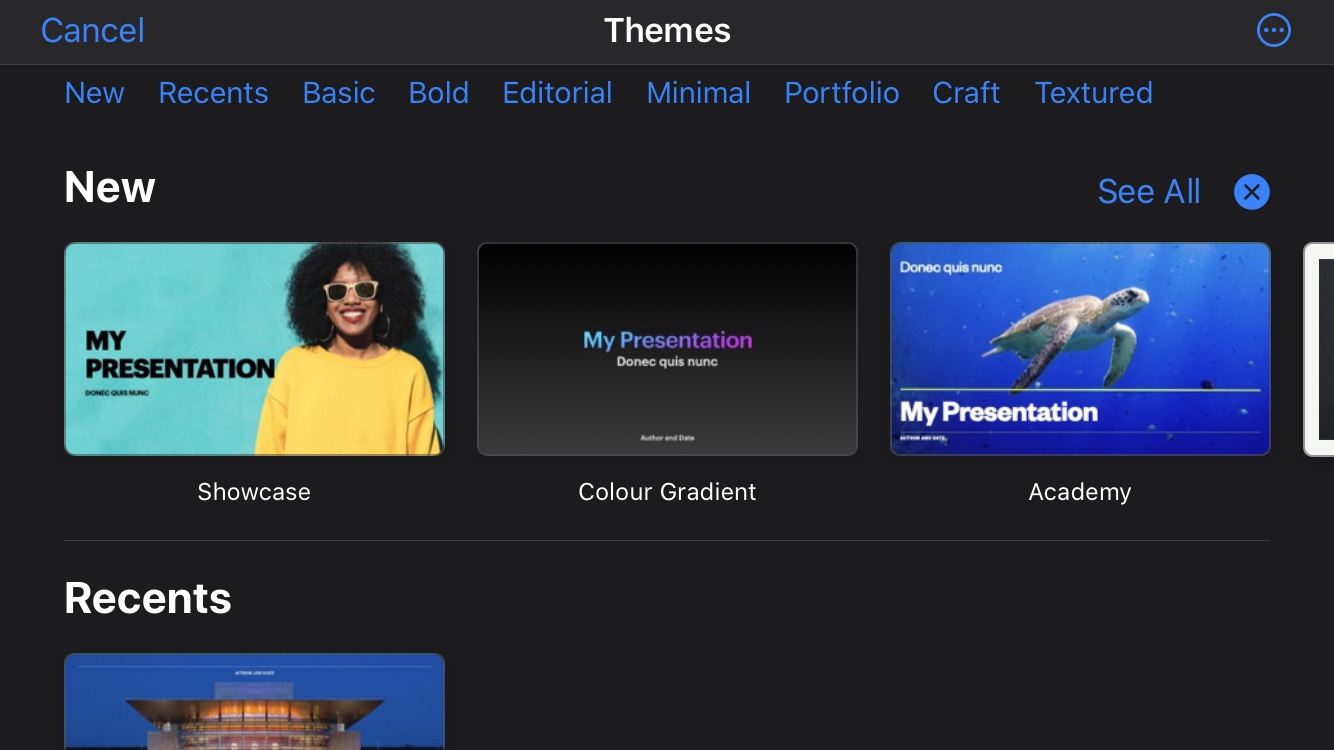Open the Editorial themes category
The image size is (1334, 750).
557,93
